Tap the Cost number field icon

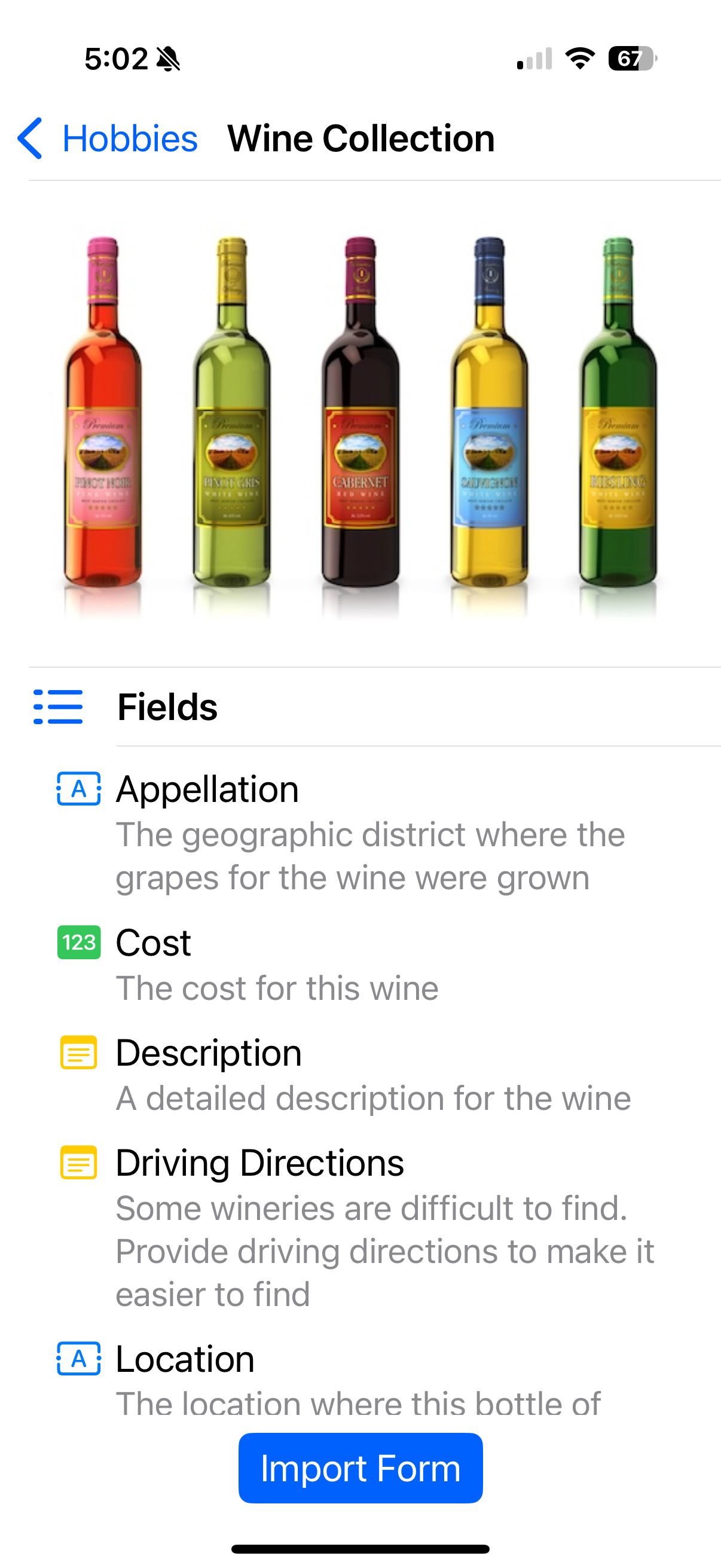(78, 942)
